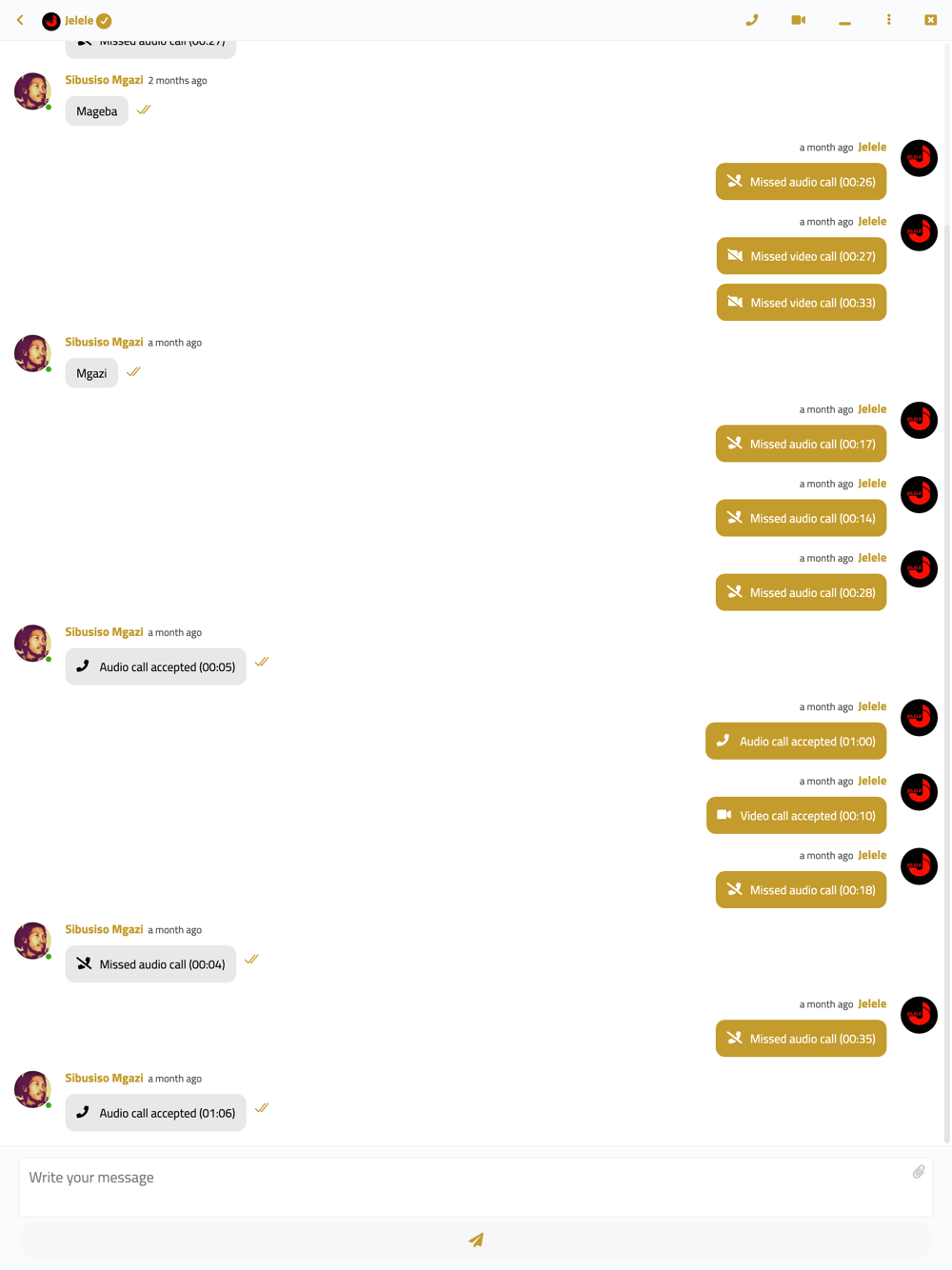Start an audio call with Jelele
This screenshot has height=1270, width=952.
coord(751,20)
